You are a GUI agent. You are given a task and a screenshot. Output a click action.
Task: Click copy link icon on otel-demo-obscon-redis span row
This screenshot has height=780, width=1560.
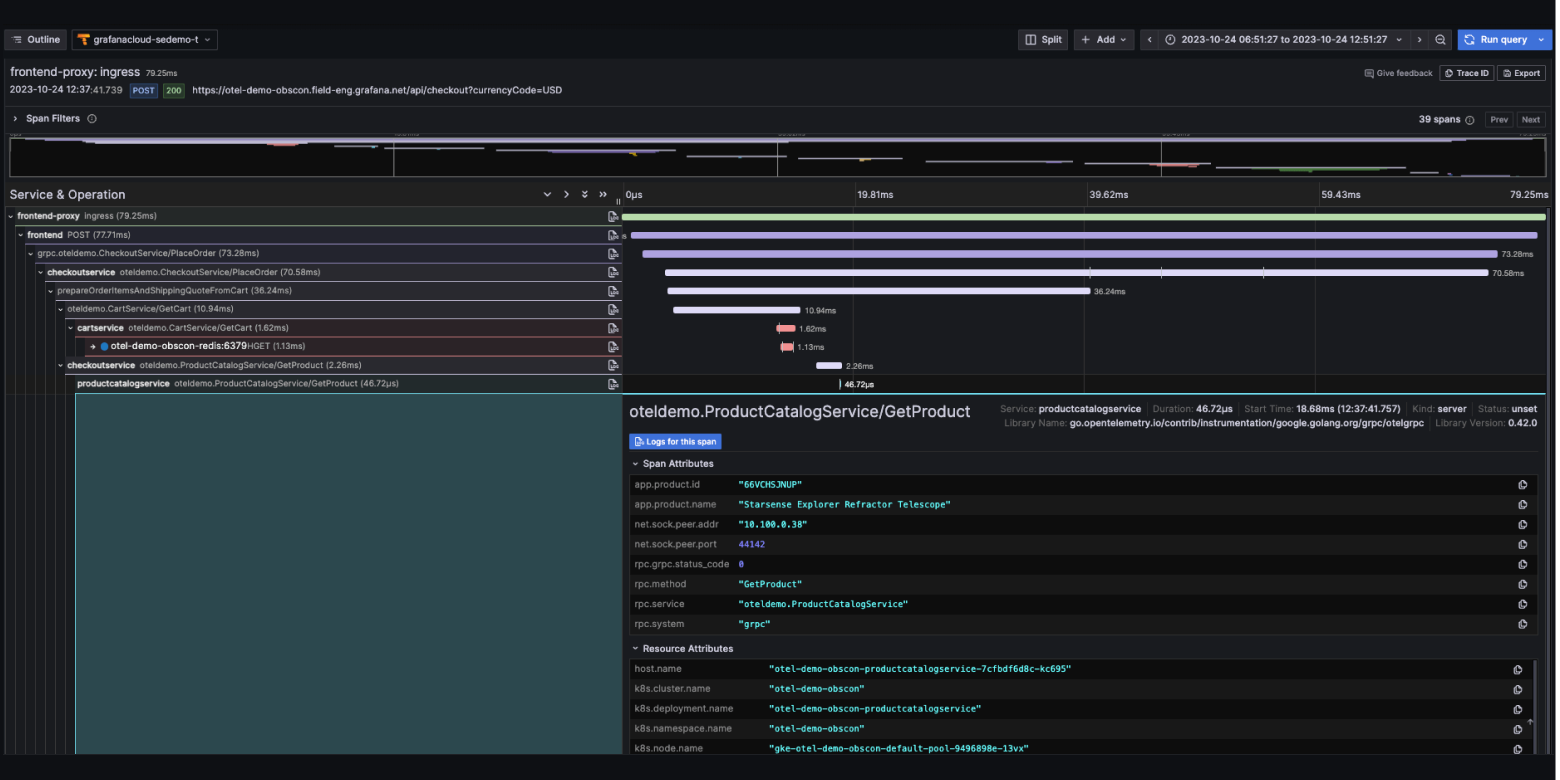pos(613,346)
